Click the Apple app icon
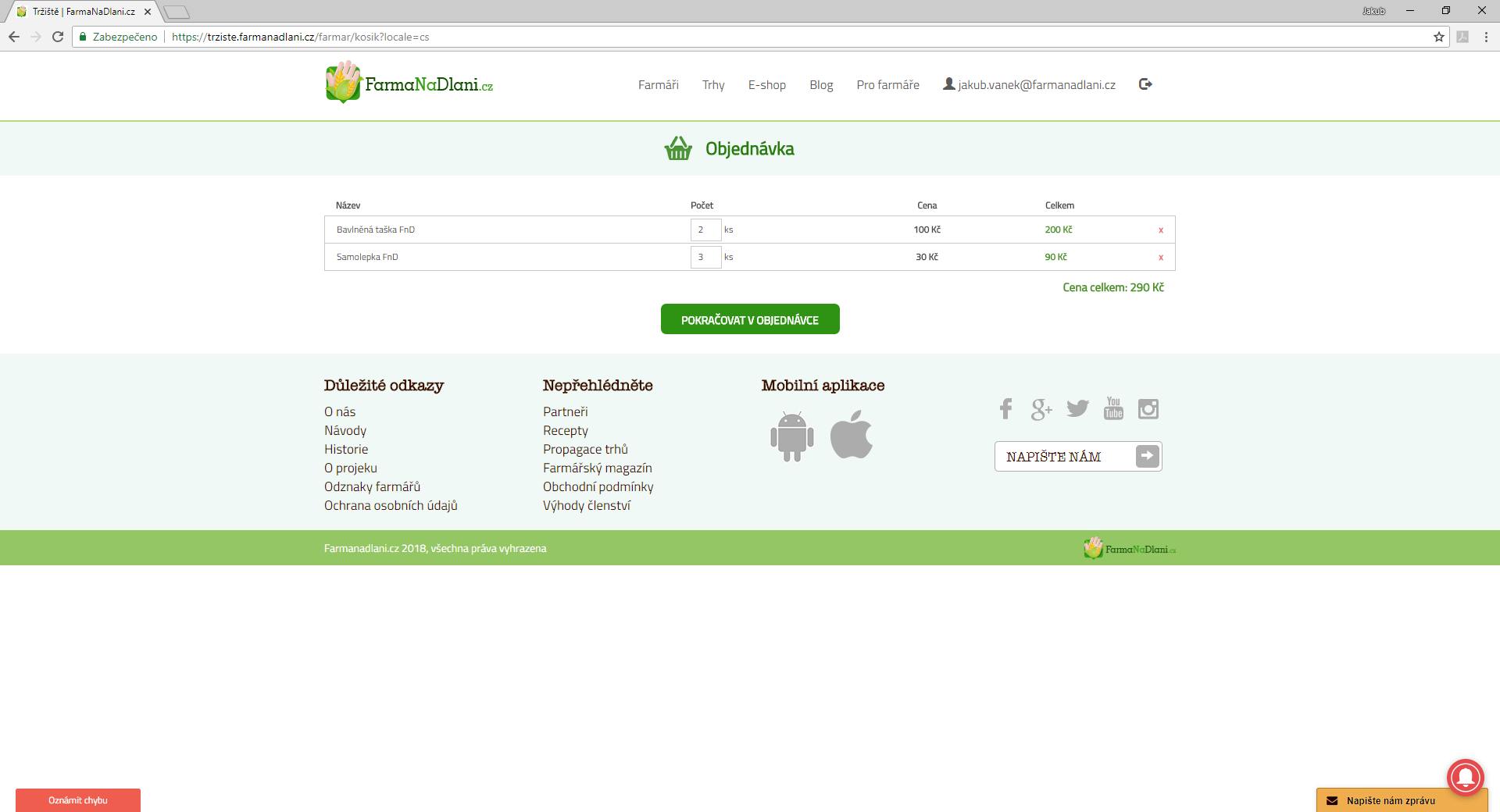This screenshot has width=1500, height=812. (x=851, y=435)
